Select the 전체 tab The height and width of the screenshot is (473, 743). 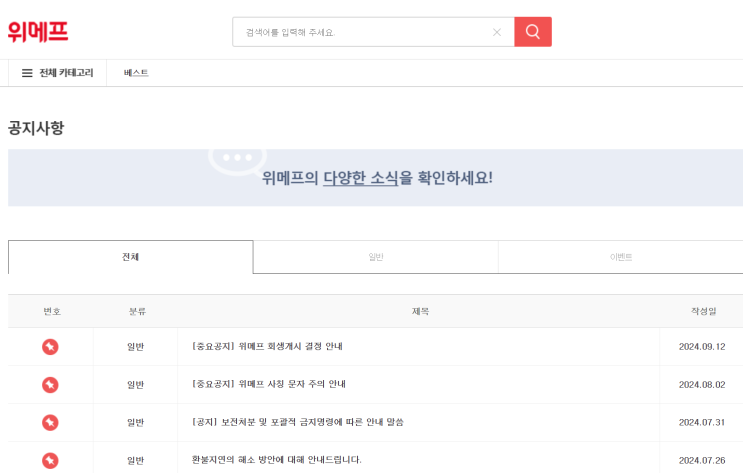[x=131, y=257]
